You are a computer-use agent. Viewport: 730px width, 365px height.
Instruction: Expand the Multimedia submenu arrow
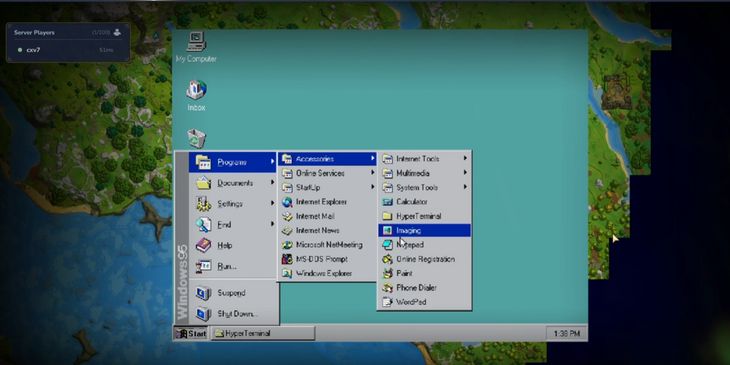coord(466,173)
